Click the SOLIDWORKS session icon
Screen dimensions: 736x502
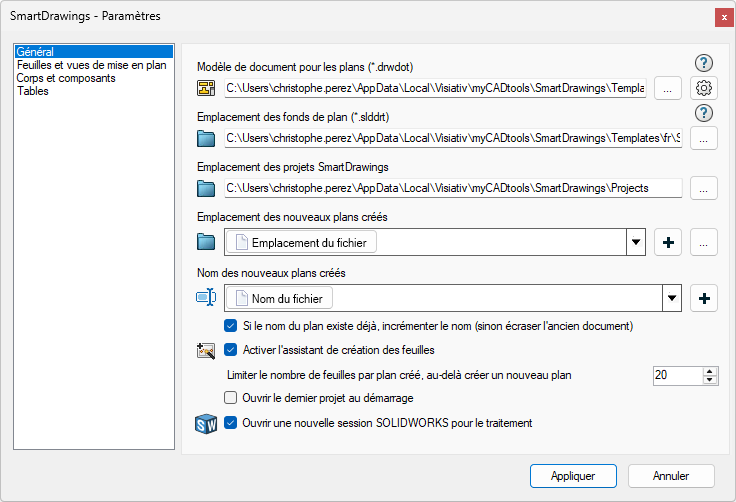tap(206, 424)
